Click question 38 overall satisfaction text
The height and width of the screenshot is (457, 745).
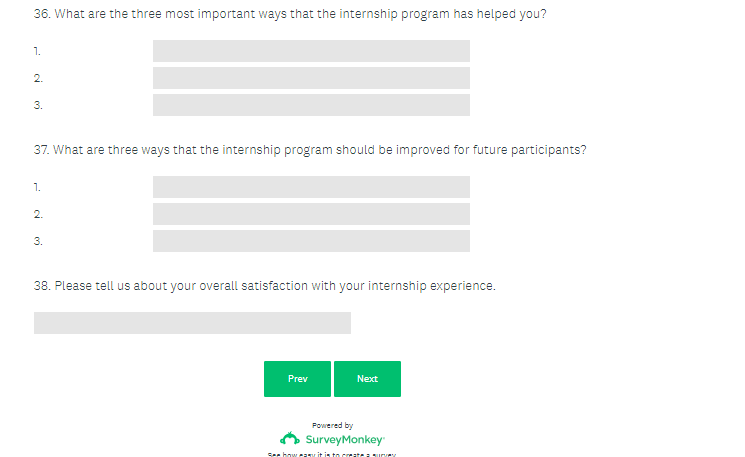[x=265, y=286]
